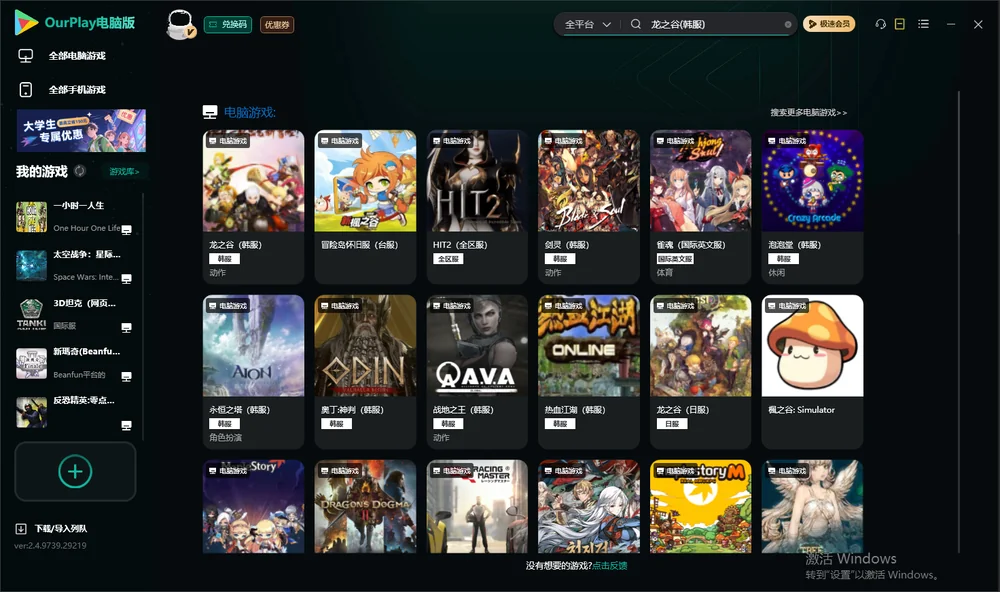This screenshot has width=1000, height=592.
Task: Click the OurPlay电脑版 logo
Action: pos(75,22)
